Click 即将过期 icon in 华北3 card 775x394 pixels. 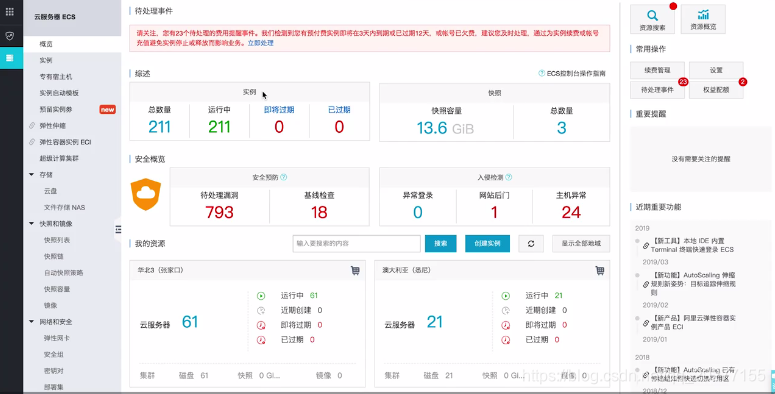tap(261, 325)
